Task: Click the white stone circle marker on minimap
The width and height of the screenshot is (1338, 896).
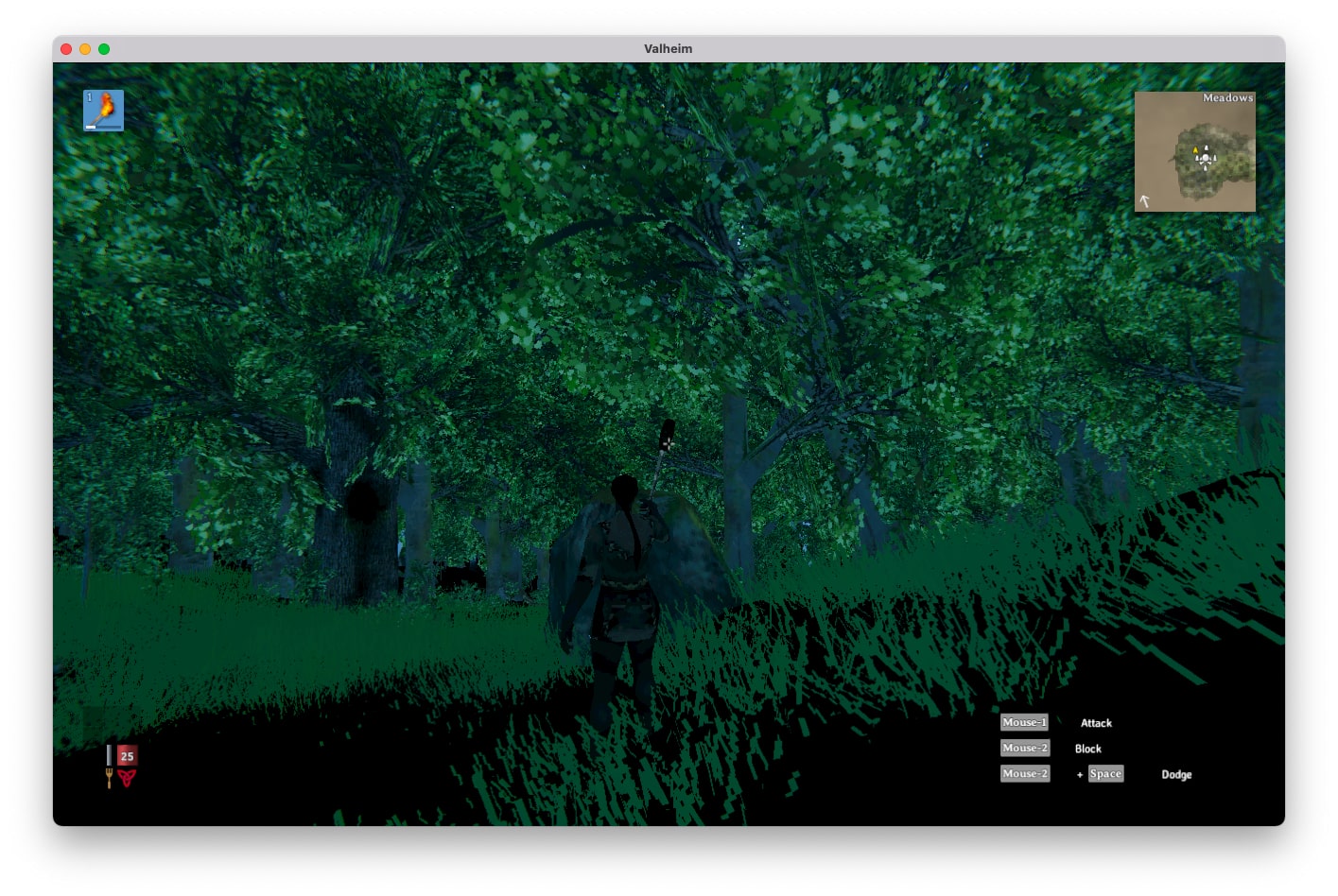Action: coord(1206,160)
